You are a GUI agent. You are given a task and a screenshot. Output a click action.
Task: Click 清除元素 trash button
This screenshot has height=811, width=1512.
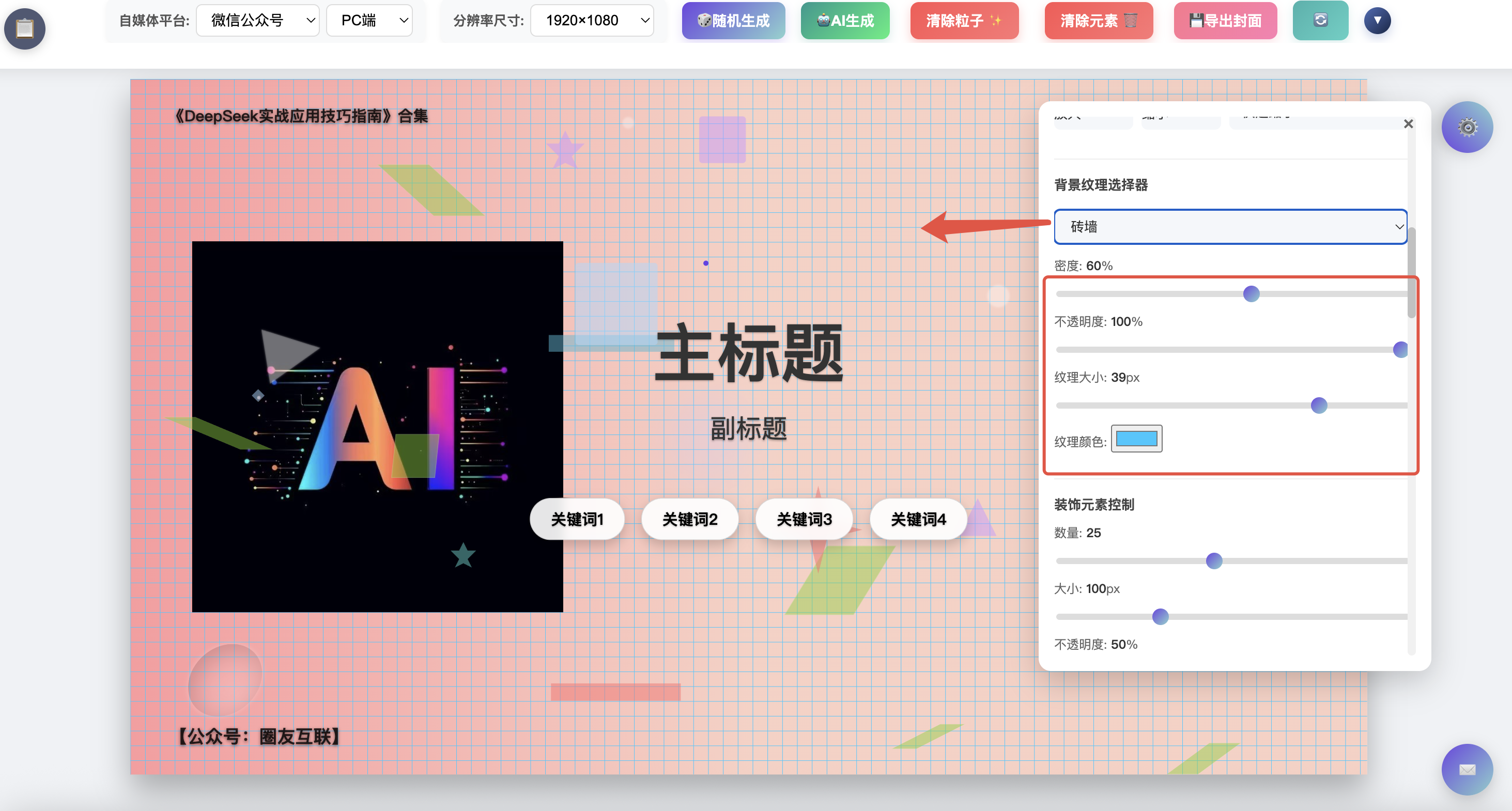coord(1098,21)
